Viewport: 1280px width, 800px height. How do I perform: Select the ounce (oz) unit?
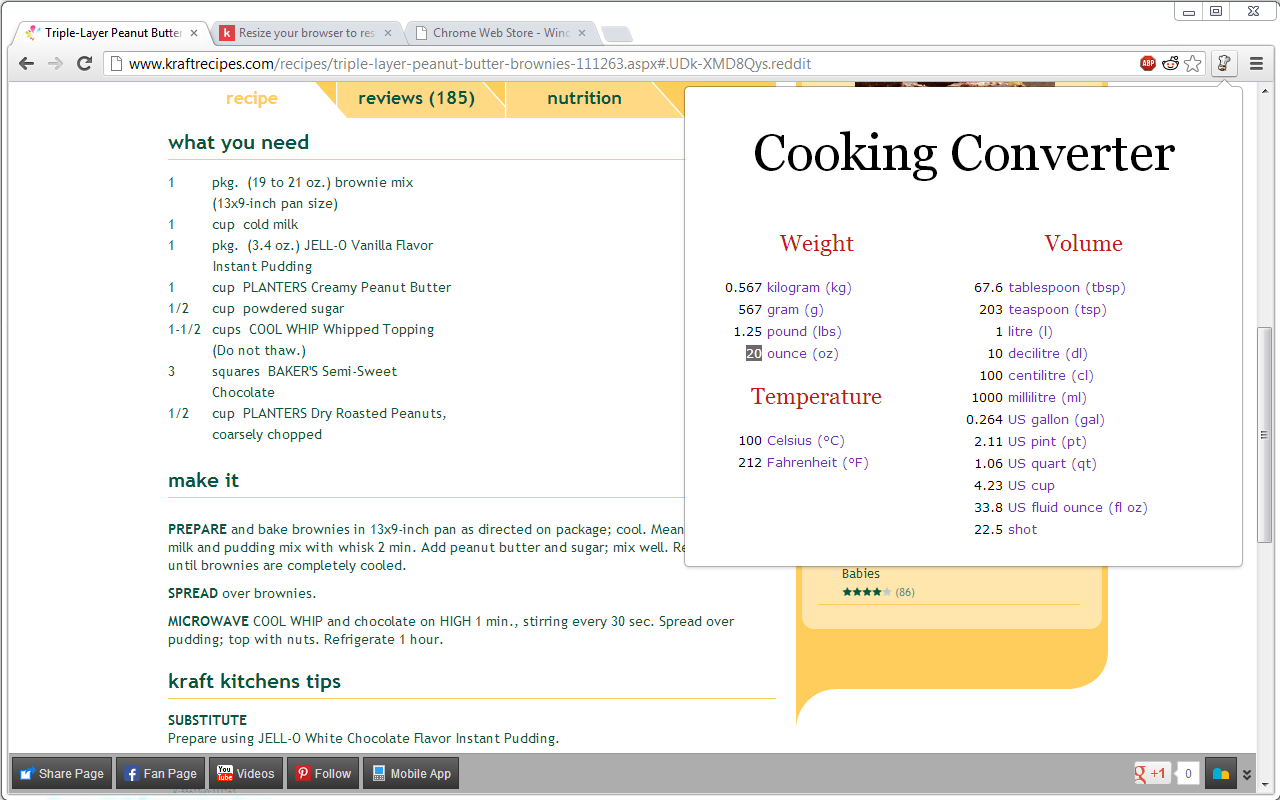(x=803, y=353)
